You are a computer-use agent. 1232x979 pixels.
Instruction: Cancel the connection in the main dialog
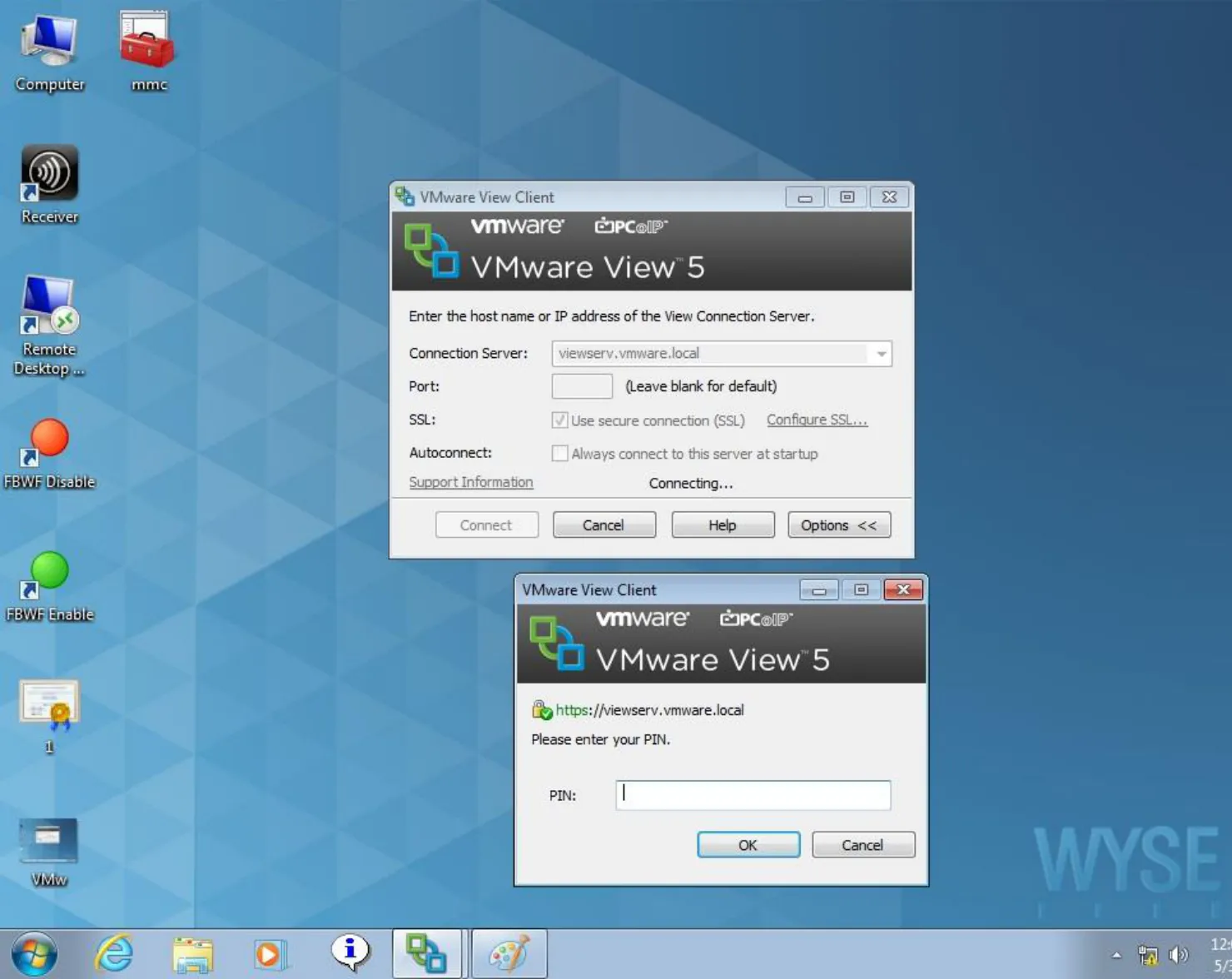click(x=604, y=525)
